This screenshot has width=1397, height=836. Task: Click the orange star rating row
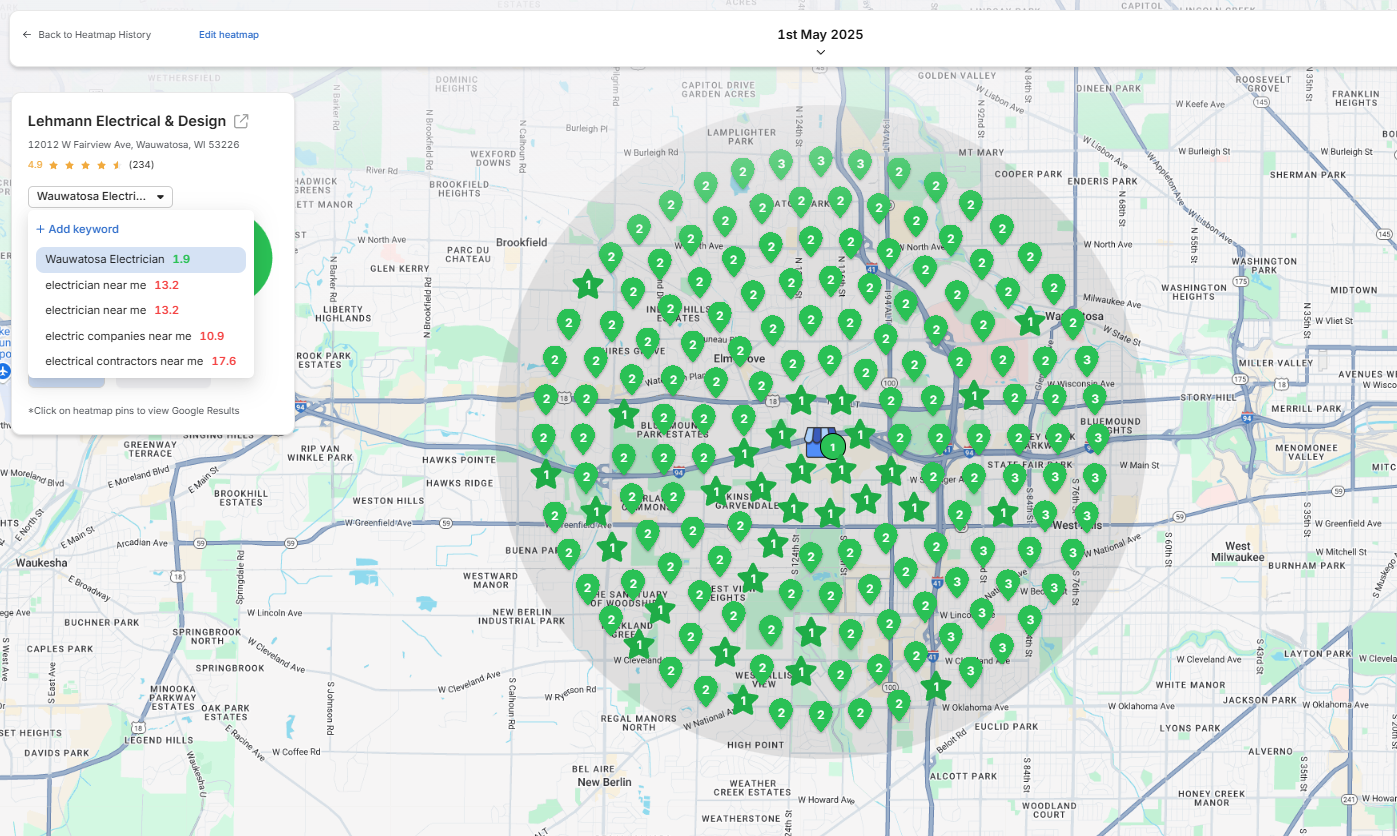(85, 165)
